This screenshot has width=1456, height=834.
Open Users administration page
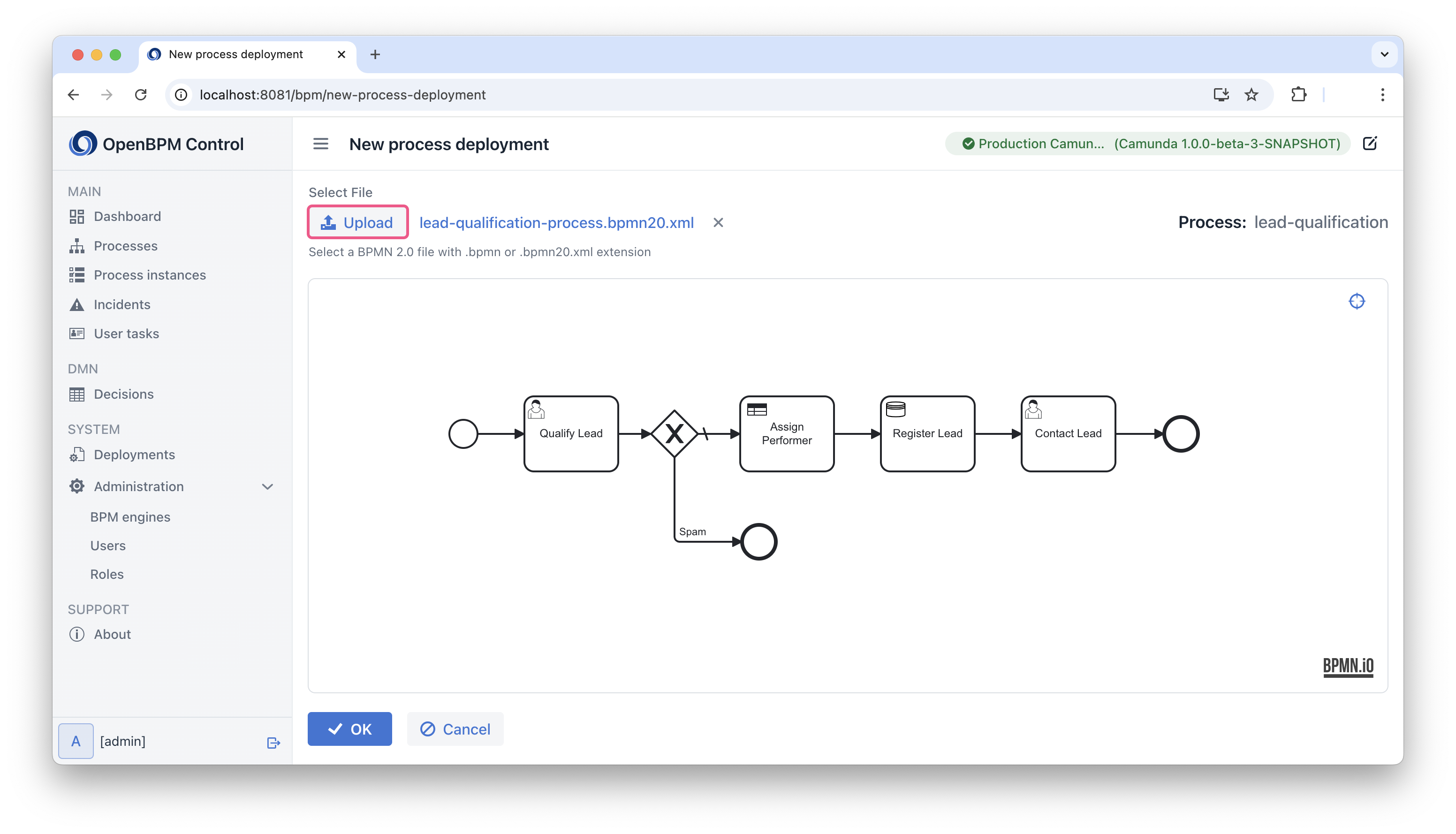pos(108,546)
